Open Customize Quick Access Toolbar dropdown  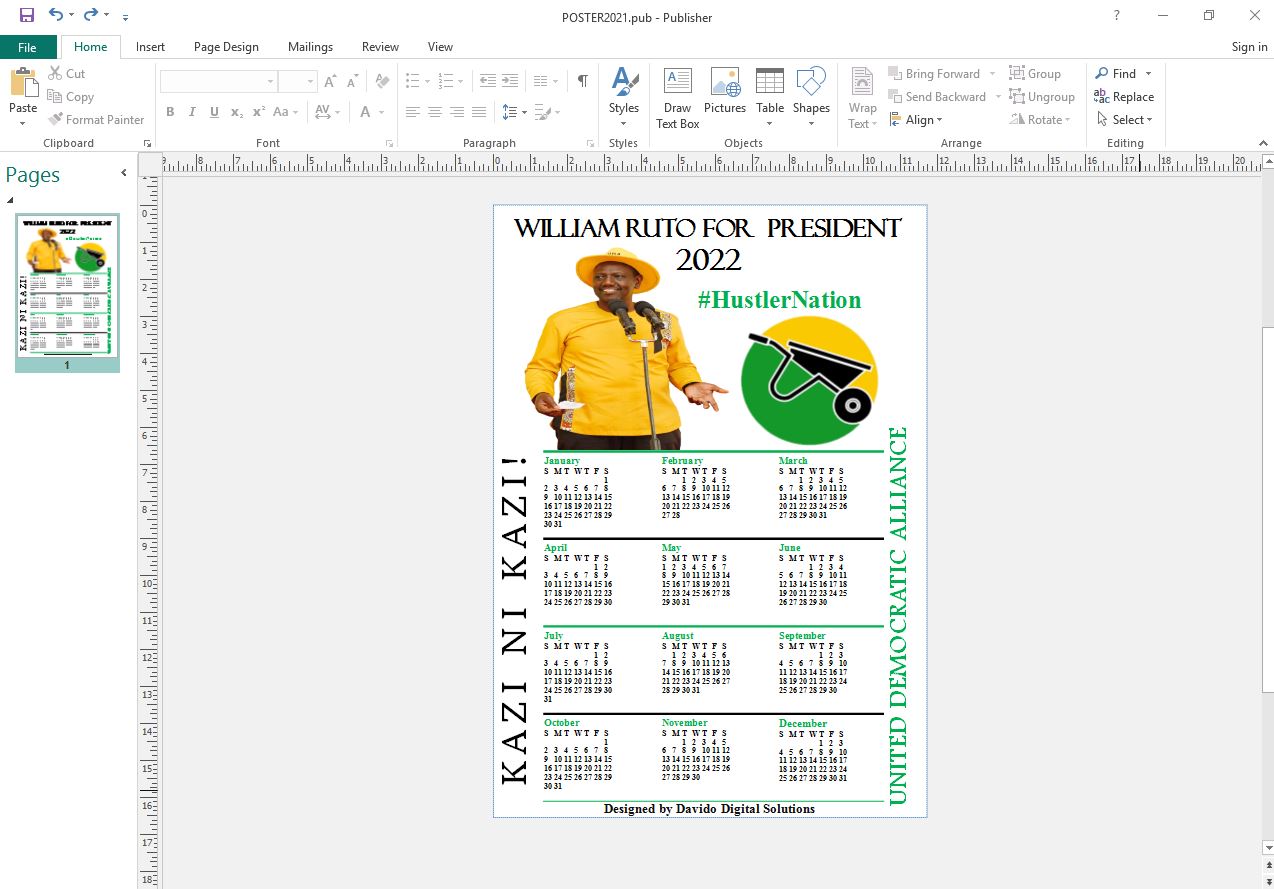coord(125,17)
